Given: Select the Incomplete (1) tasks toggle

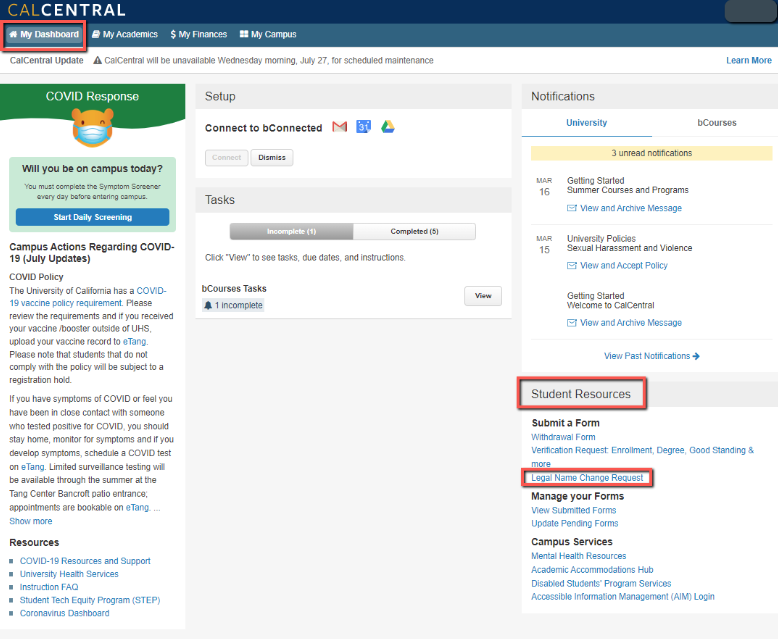Looking at the screenshot, I should [x=291, y=231].
